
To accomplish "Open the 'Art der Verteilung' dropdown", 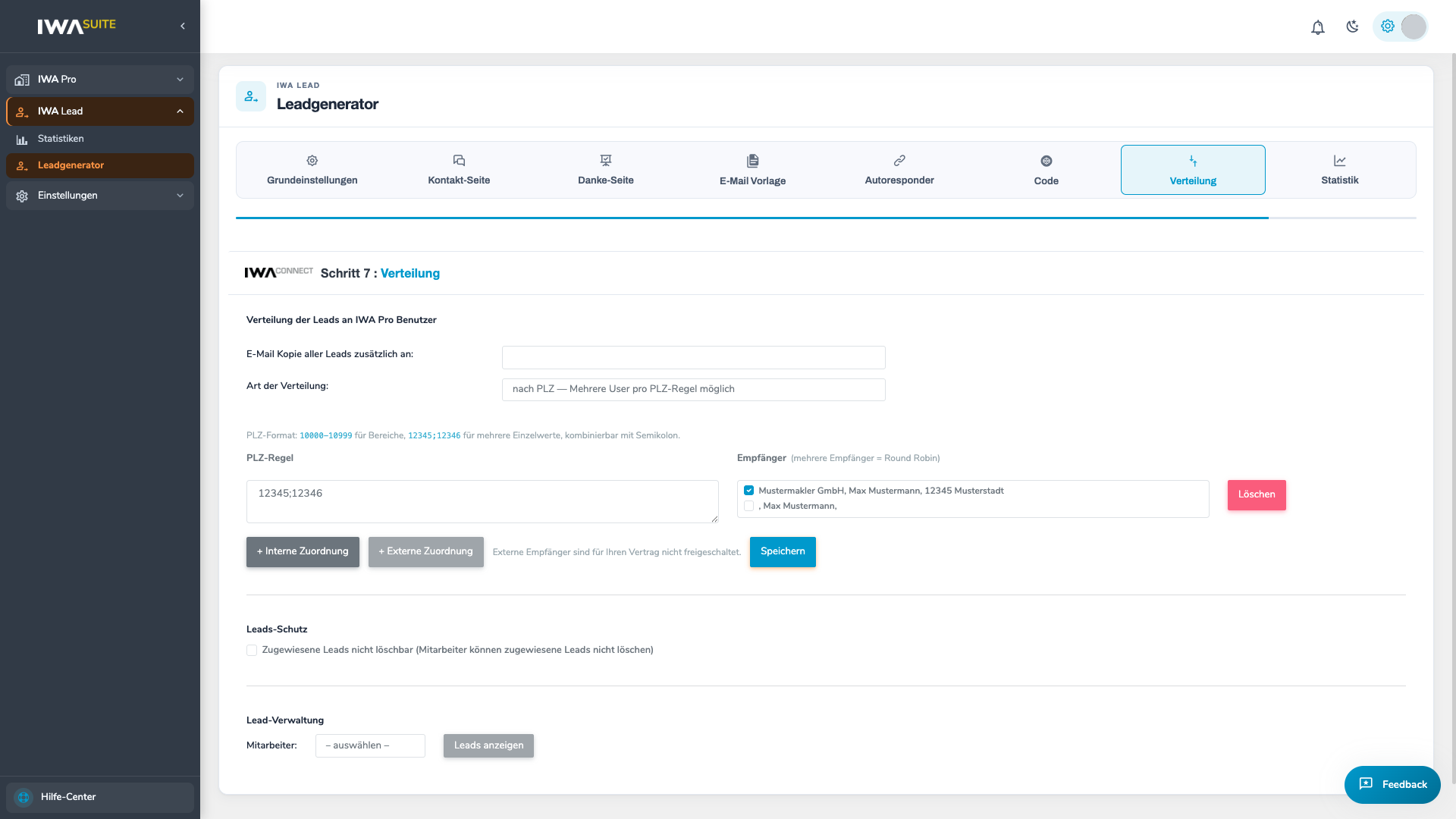I will pos(694,390).
